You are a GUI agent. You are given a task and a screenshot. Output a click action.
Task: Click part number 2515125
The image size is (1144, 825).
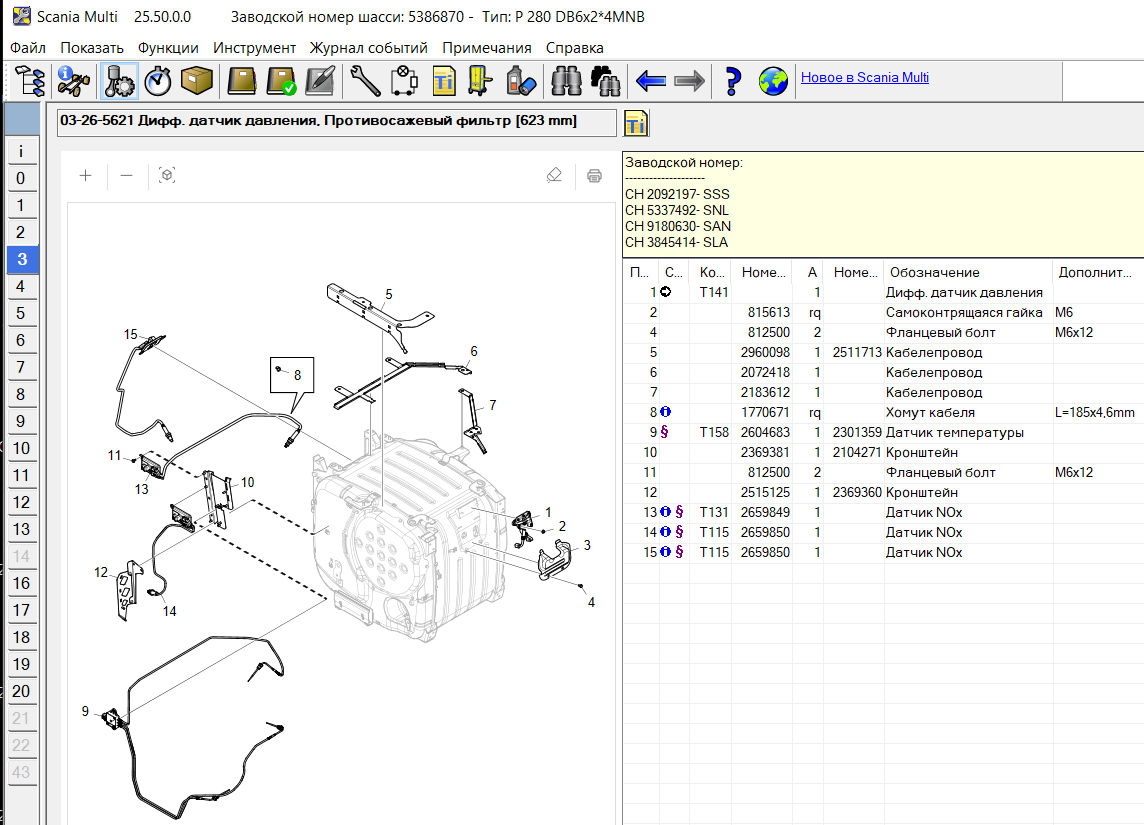coord(765,492)
